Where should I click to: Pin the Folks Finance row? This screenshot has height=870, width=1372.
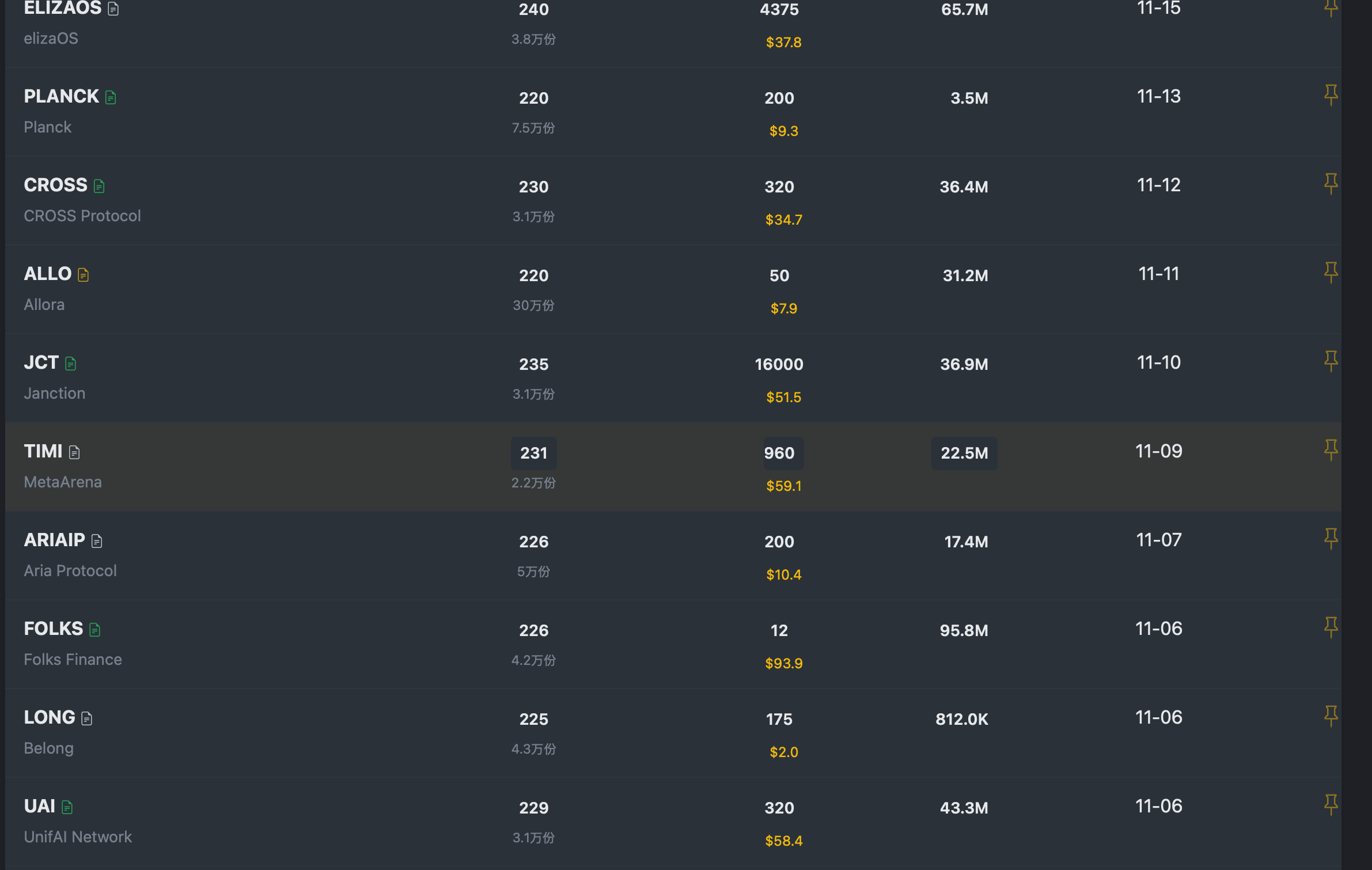tap(1331, 627)
